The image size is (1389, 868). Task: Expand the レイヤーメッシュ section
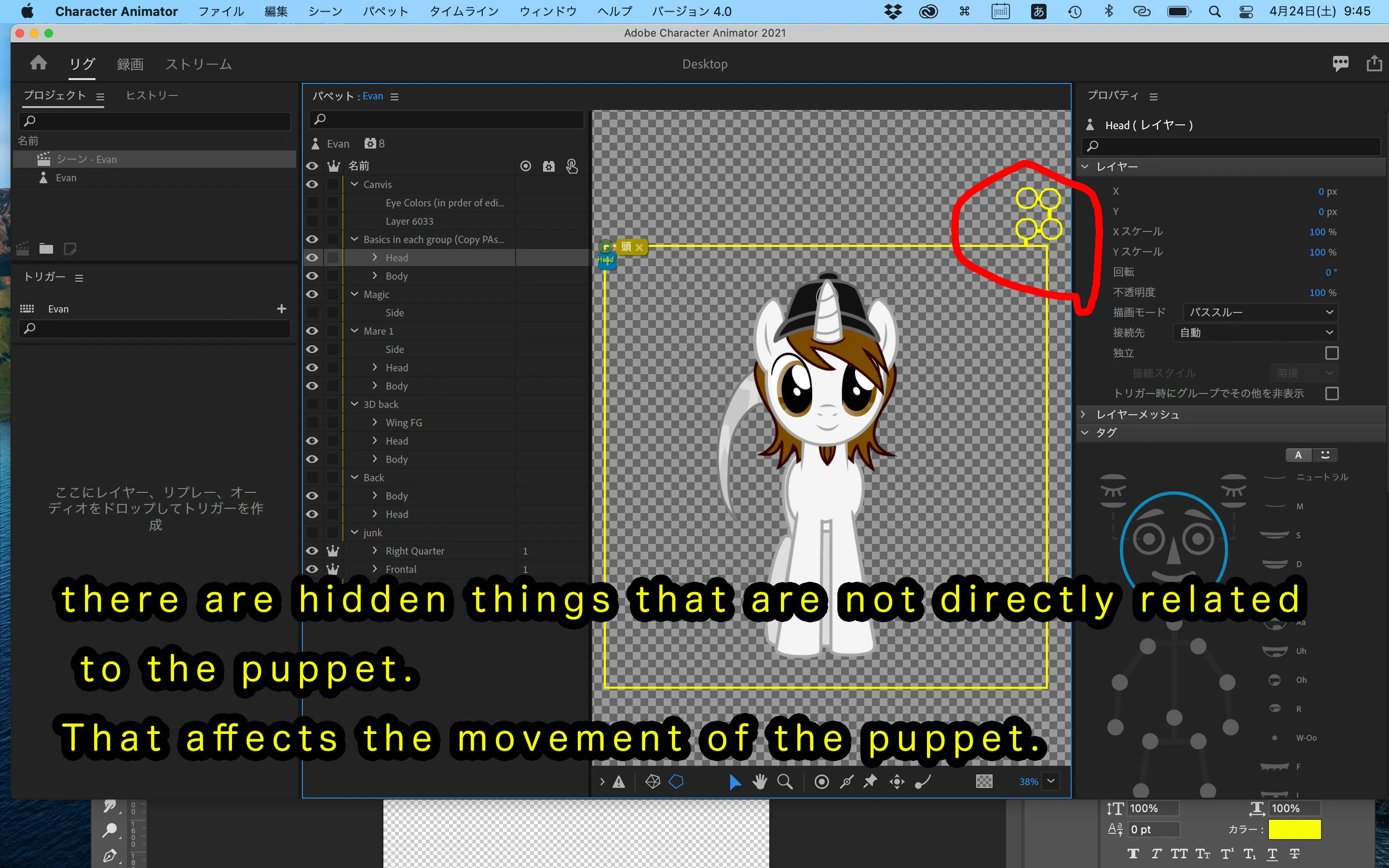pyautogui.click(x=1084, y=414)
